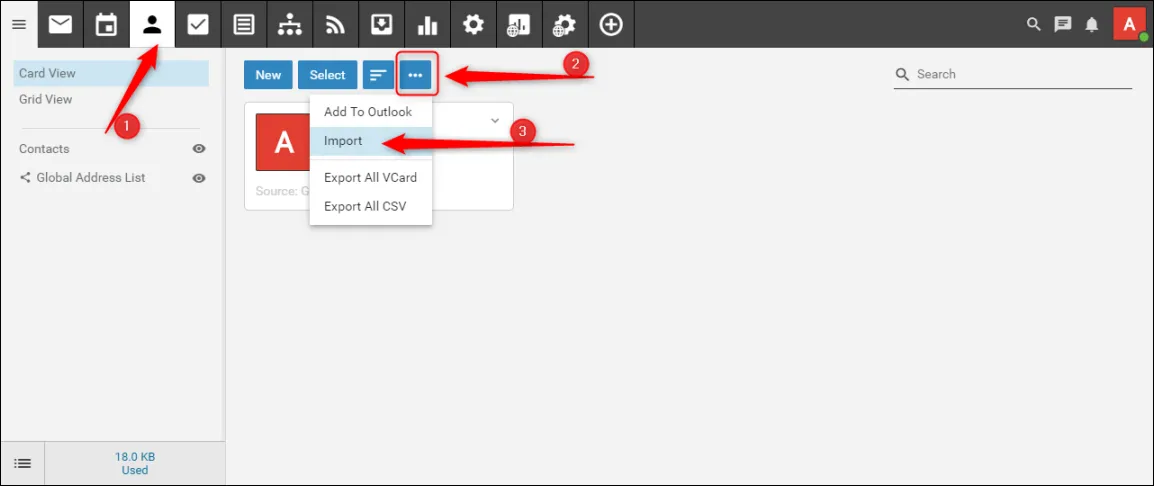Image resolution: width=1154 pixels, height=486 pixels.
Task: Open the domain reports globe-chart icon
Action: pos(518,24)
